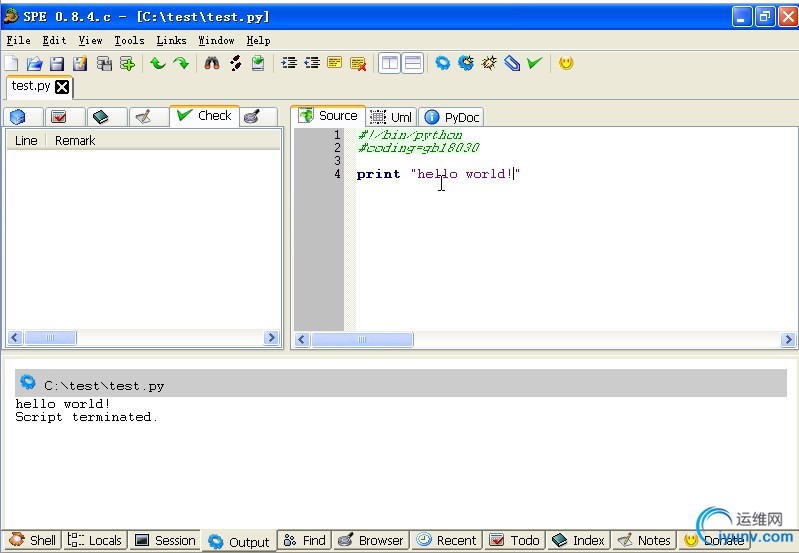Dedent the selected lines via toolbar
Image resolution: width=799 pixels, height=553 pixels.
[x=312, y=63]
